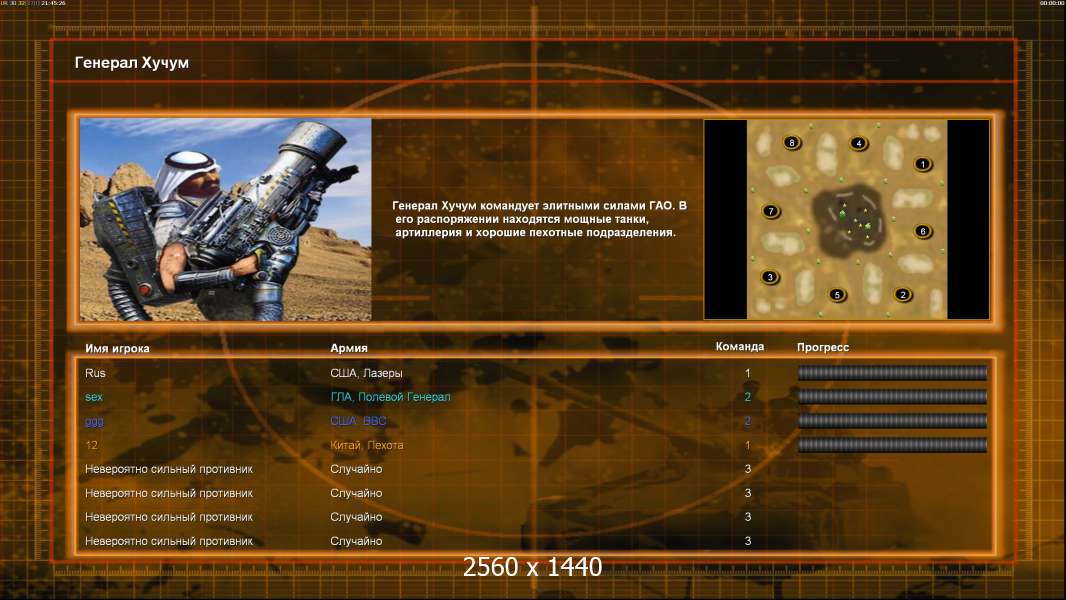Click start position marker 7 on the minimap
Image resolution: width=1066 pixels, height=600 pixels.
(770, 211)
